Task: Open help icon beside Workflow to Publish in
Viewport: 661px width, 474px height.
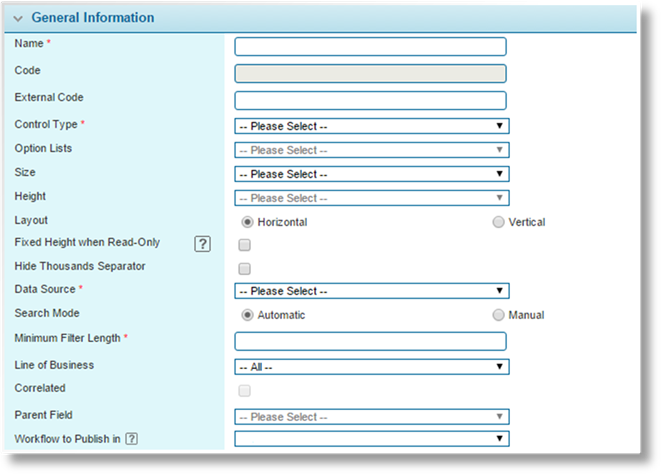Action: click(x=132, y=439)
